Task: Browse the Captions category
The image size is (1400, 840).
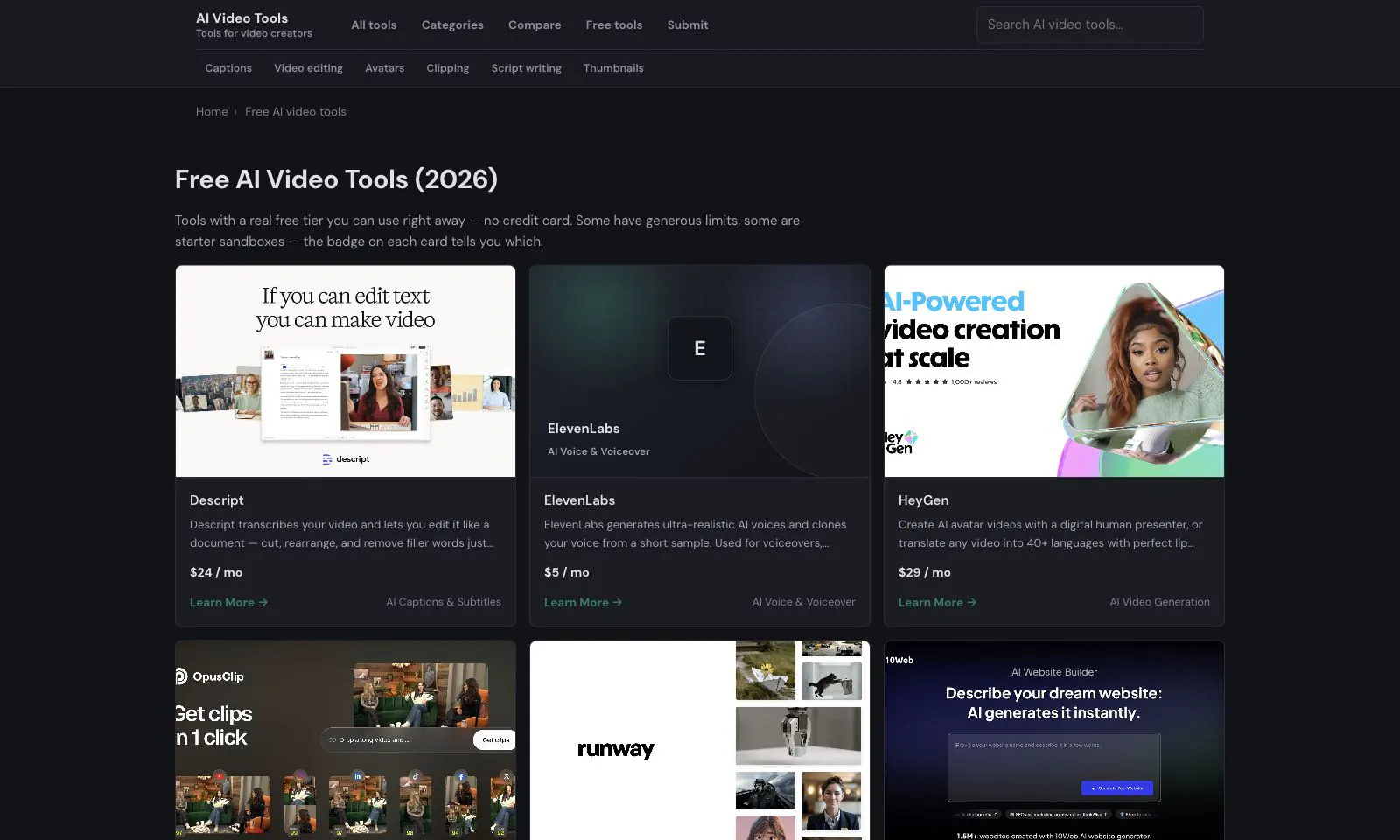Action: click(x=228, y=68)
